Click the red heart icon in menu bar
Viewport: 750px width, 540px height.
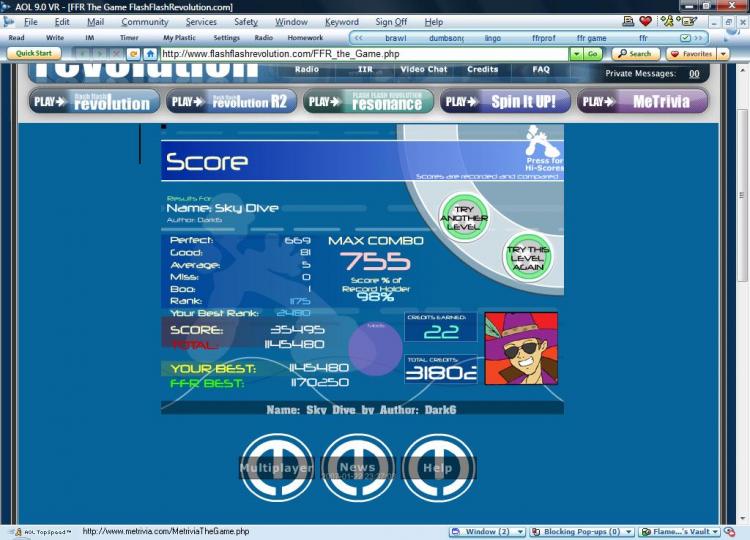(645, 21)
